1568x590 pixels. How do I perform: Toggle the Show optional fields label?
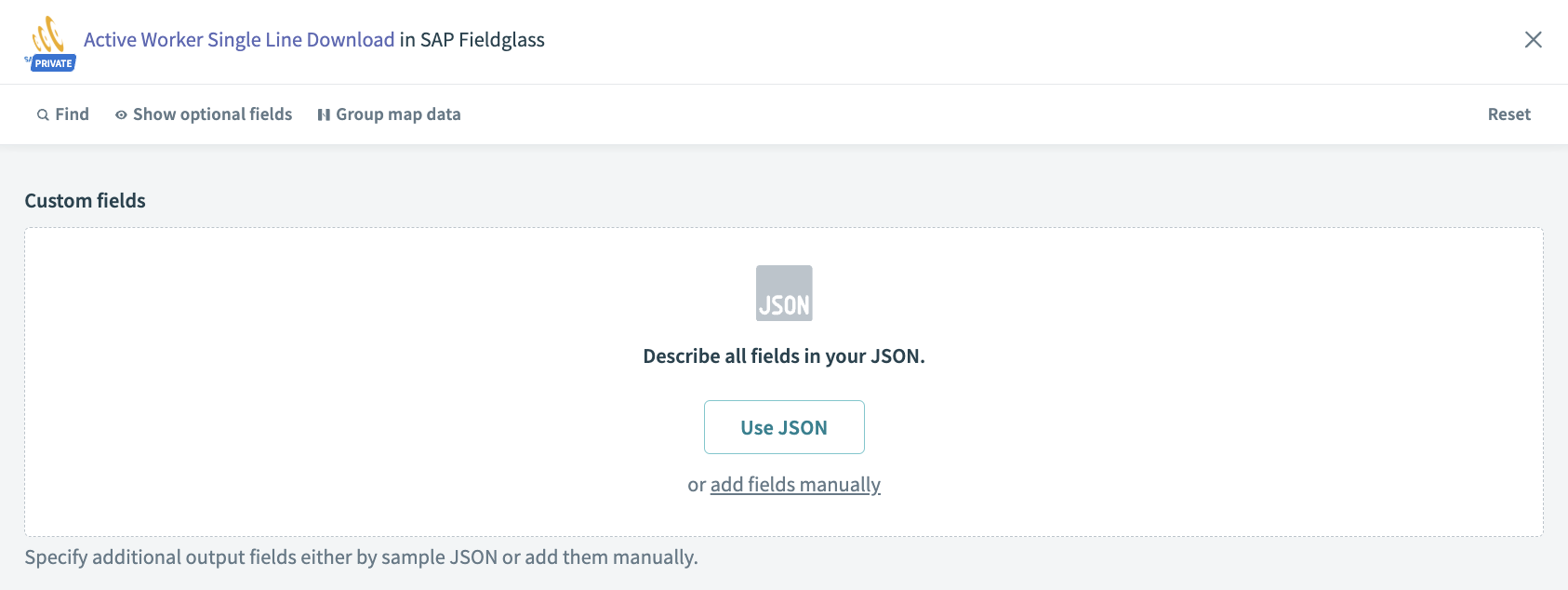[x=212, y=114]
